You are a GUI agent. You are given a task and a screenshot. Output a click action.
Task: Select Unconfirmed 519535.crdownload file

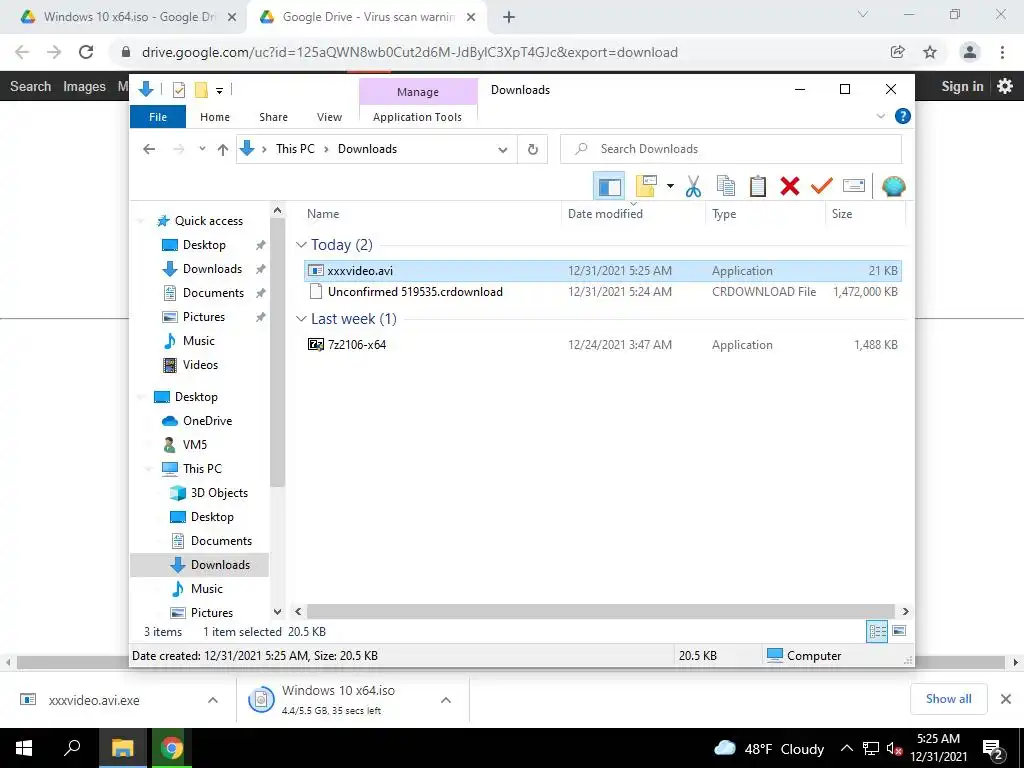point(603,292)
